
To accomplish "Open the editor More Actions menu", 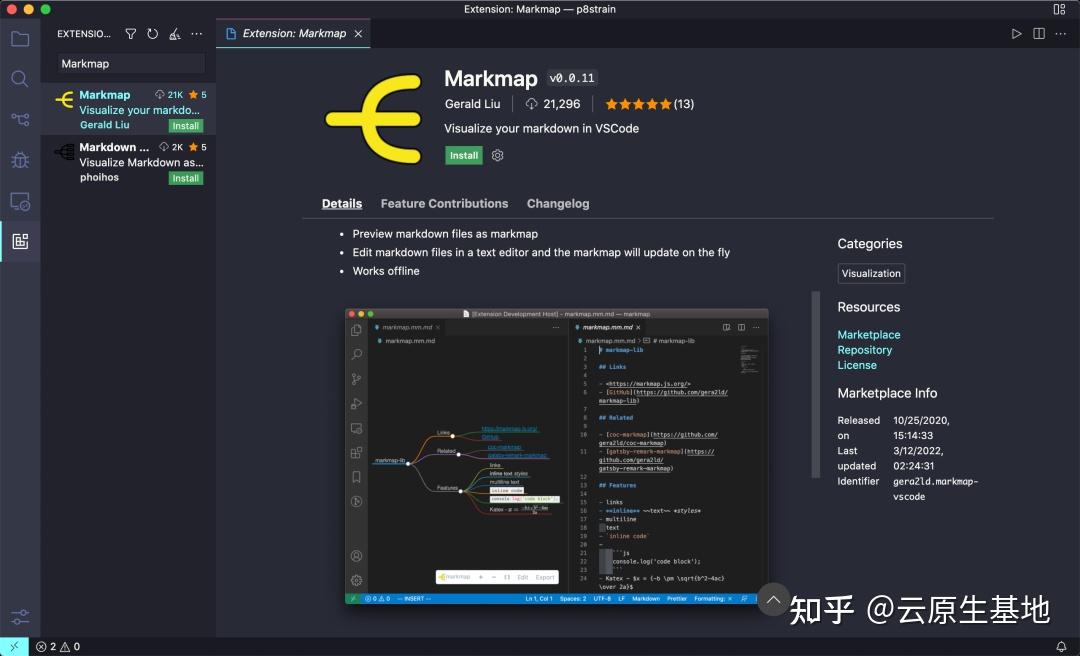I will [x=1061, y=33].
